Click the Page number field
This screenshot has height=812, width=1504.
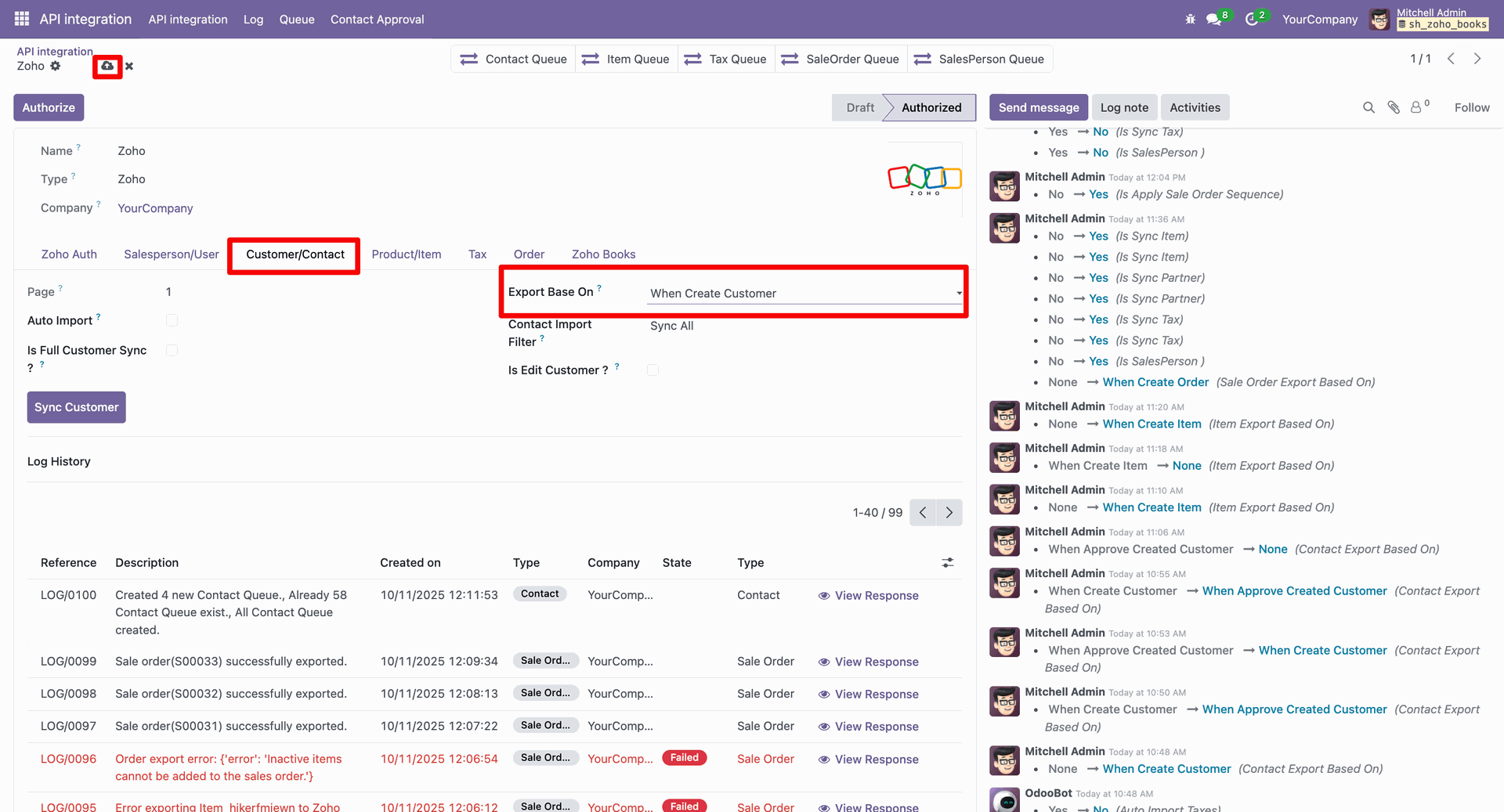click(x=168, y=292)
